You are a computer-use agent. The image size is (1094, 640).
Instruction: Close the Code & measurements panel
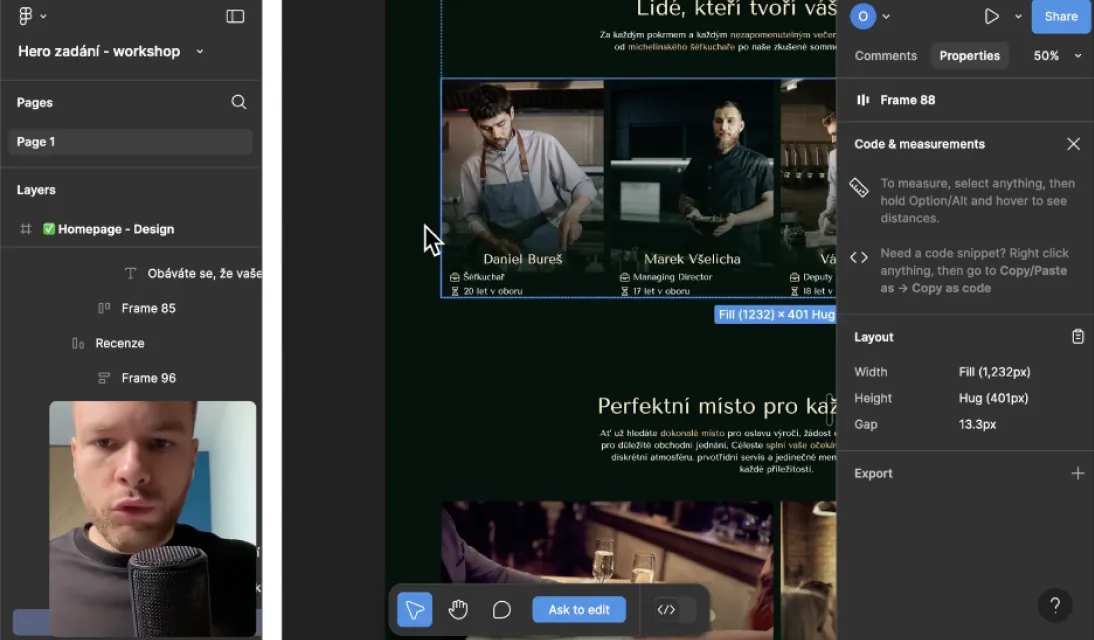pos(1073,144)
